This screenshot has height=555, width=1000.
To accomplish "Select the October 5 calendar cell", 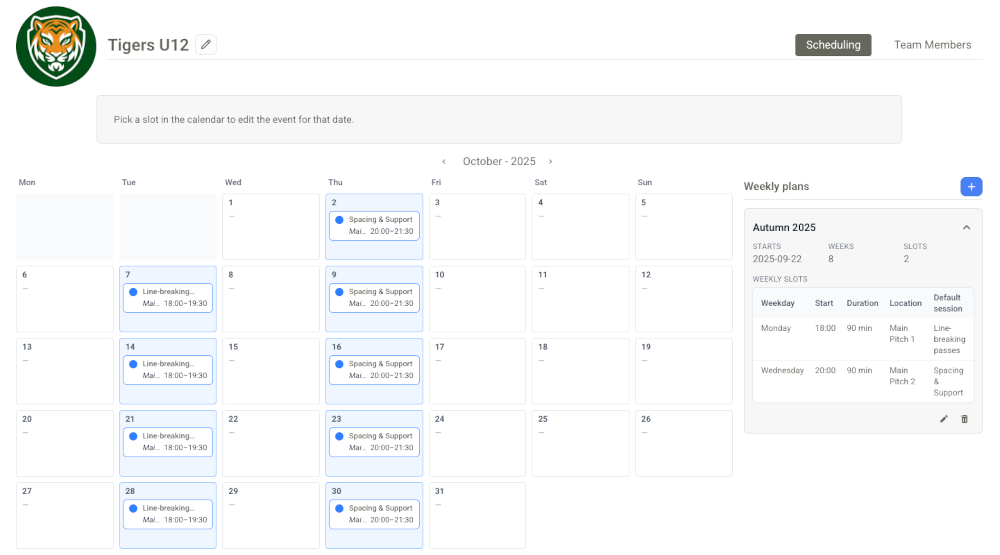I will pos(684,226).
